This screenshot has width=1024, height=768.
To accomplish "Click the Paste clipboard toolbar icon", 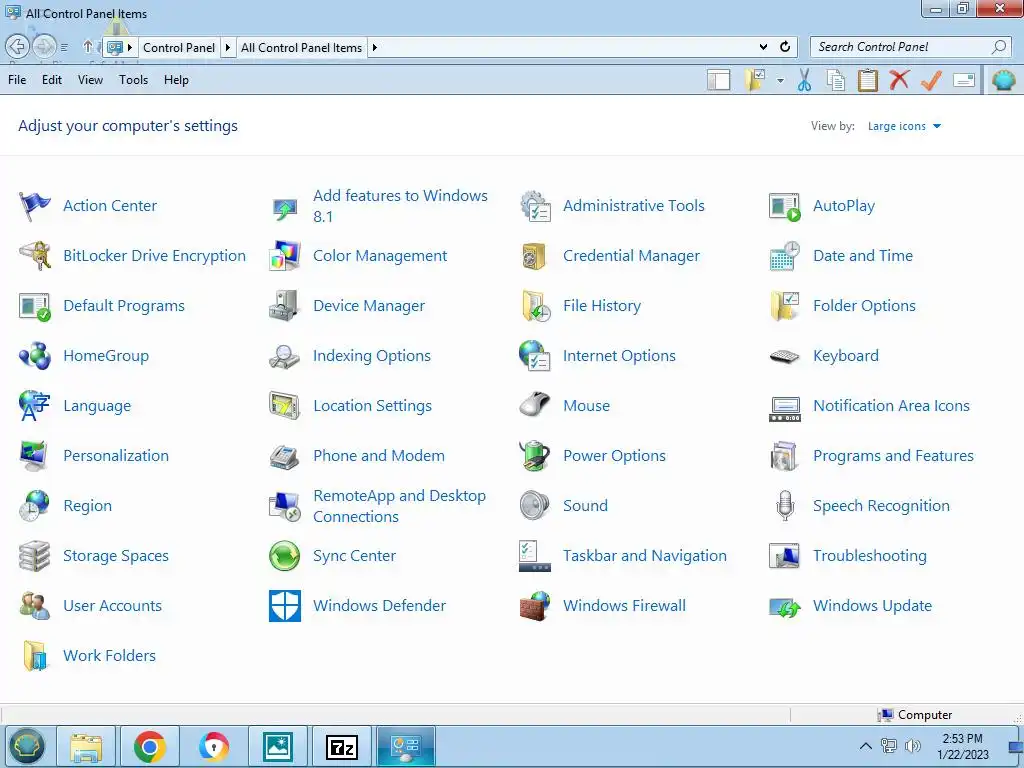I will [867, 80].
